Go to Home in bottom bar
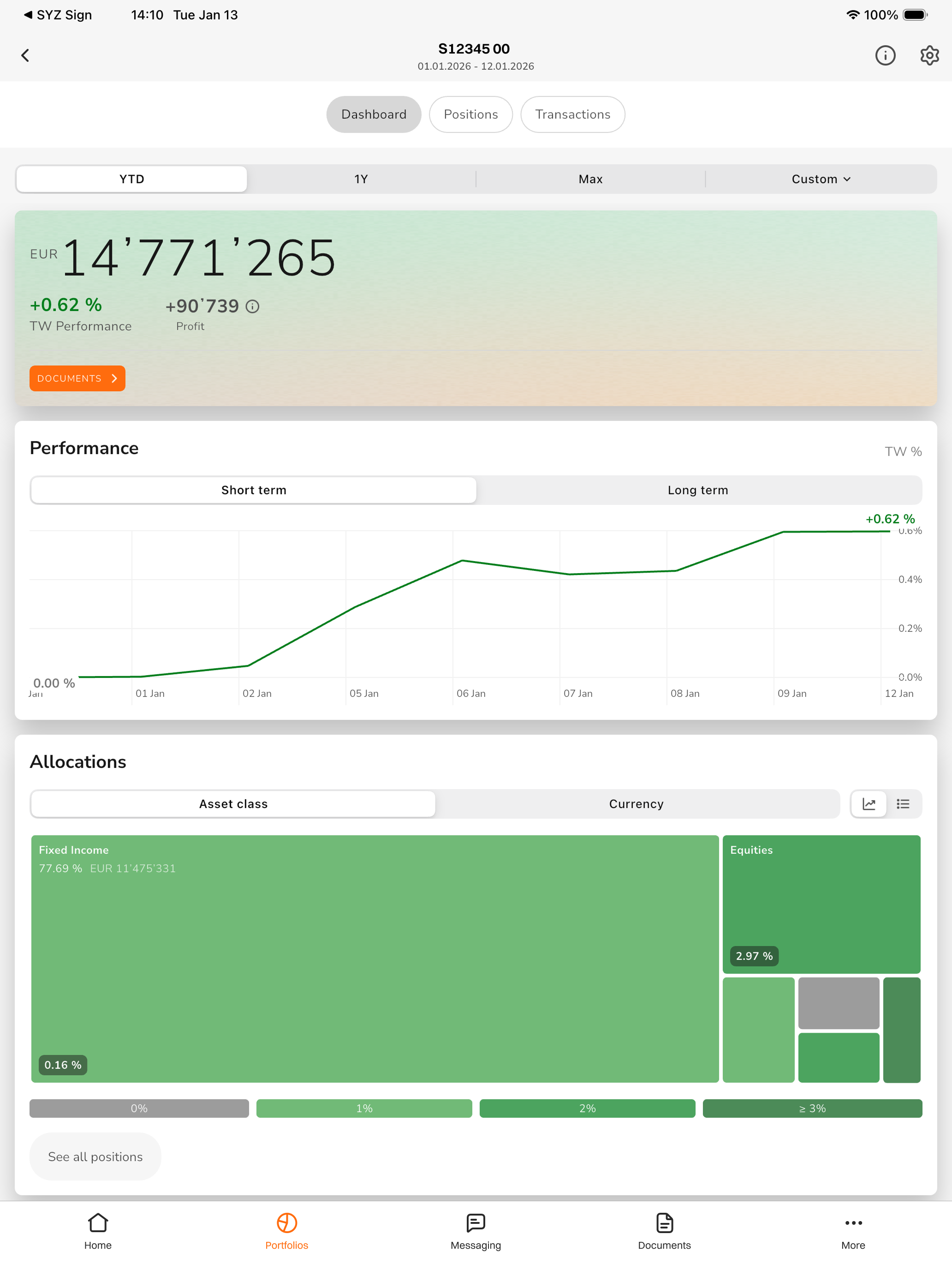952x1270 pixels. point(98,1231)
